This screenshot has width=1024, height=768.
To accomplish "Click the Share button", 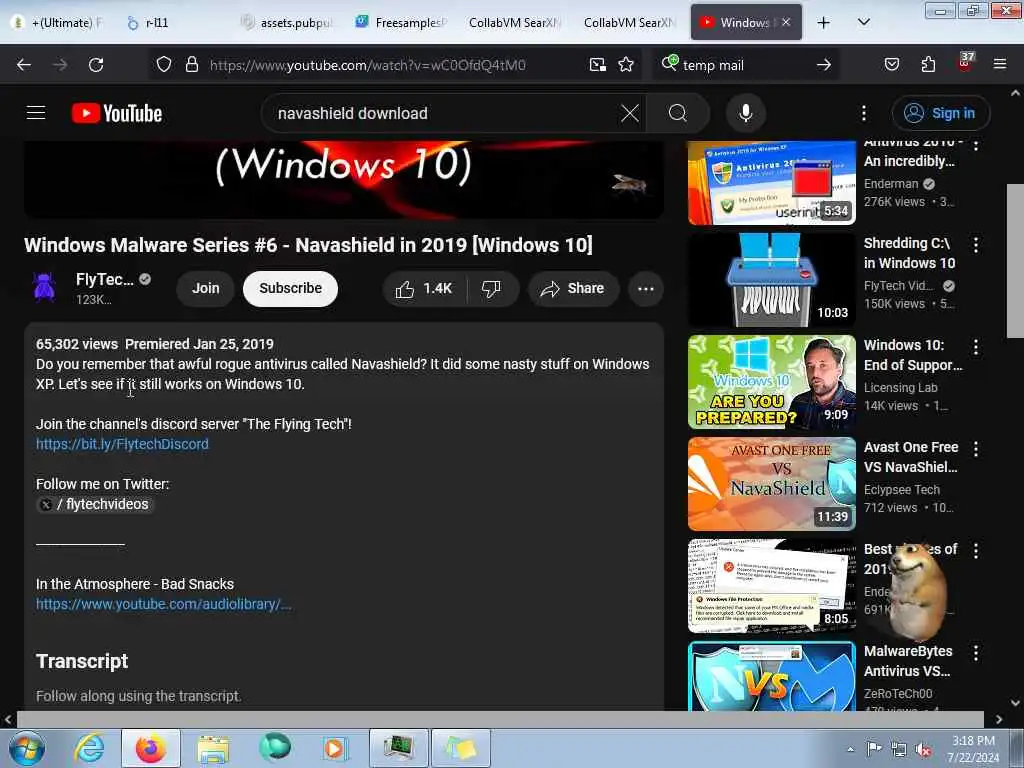I will pyautogui.click(x=573, y=289).
